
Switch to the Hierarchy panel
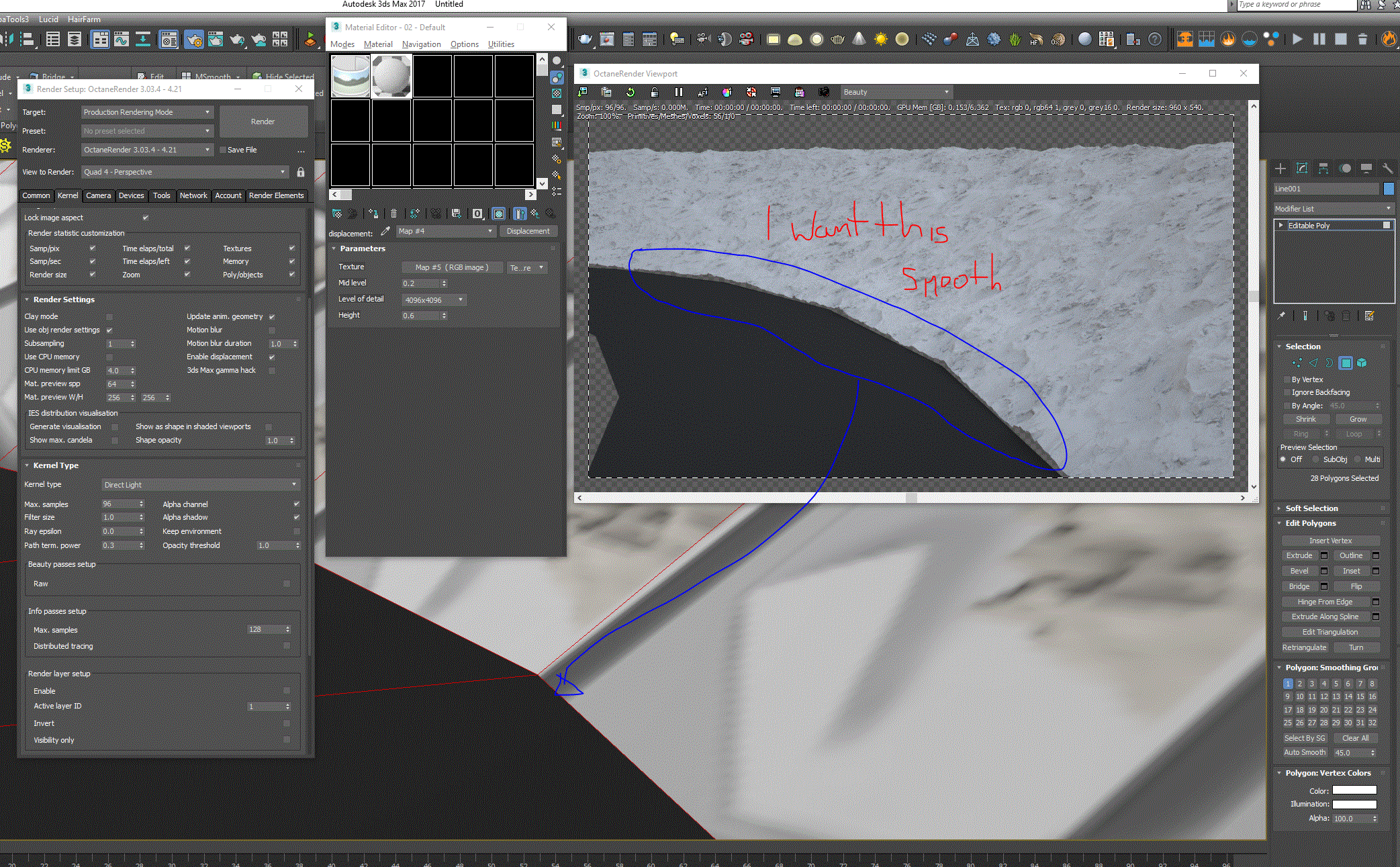pyautogui.click(x=1323, y=169)
